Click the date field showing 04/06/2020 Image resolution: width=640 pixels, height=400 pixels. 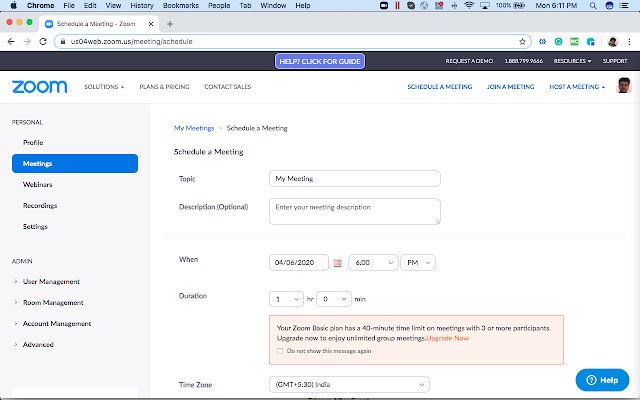point(299,262)
